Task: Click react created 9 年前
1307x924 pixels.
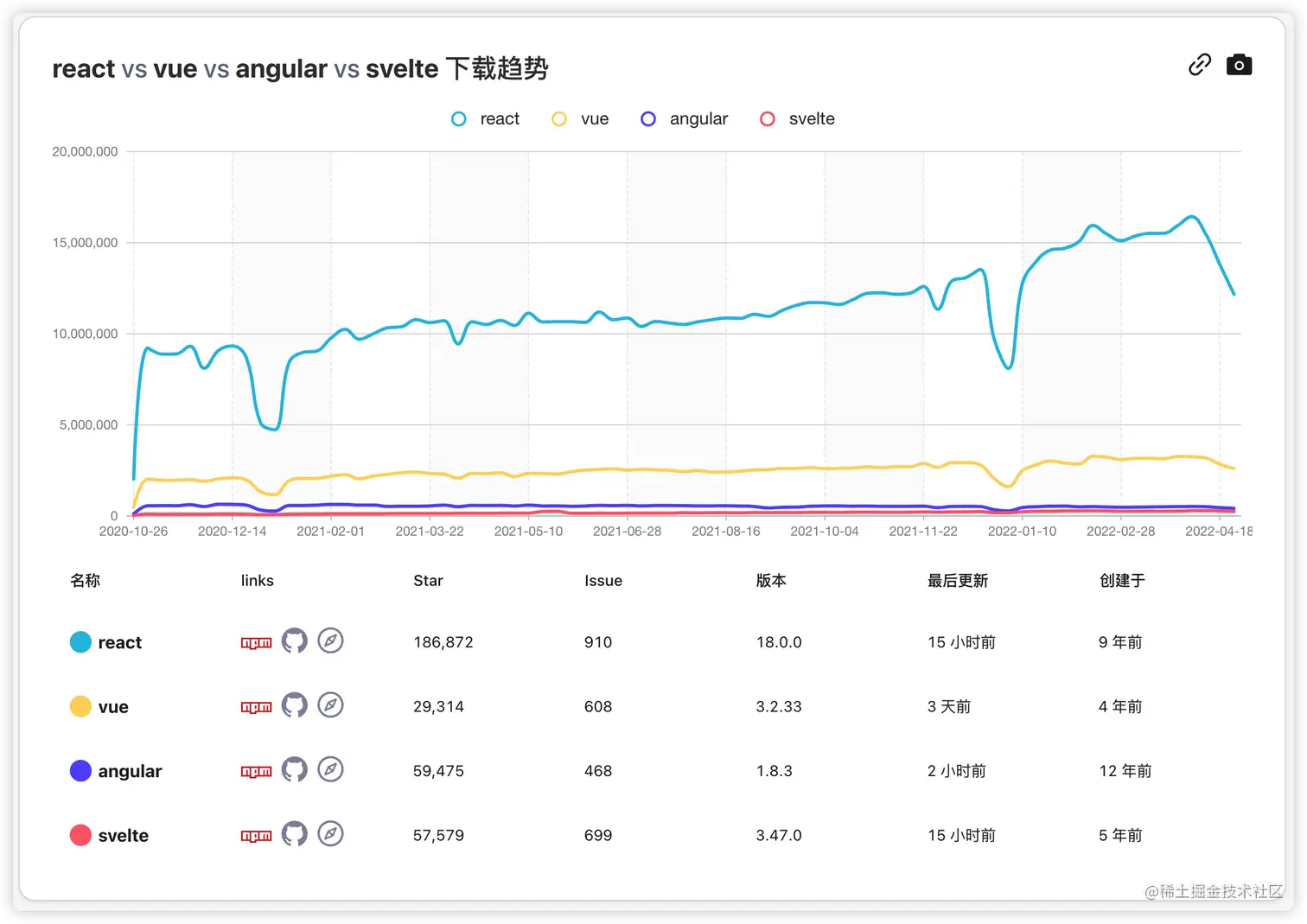Action: 1120,642
